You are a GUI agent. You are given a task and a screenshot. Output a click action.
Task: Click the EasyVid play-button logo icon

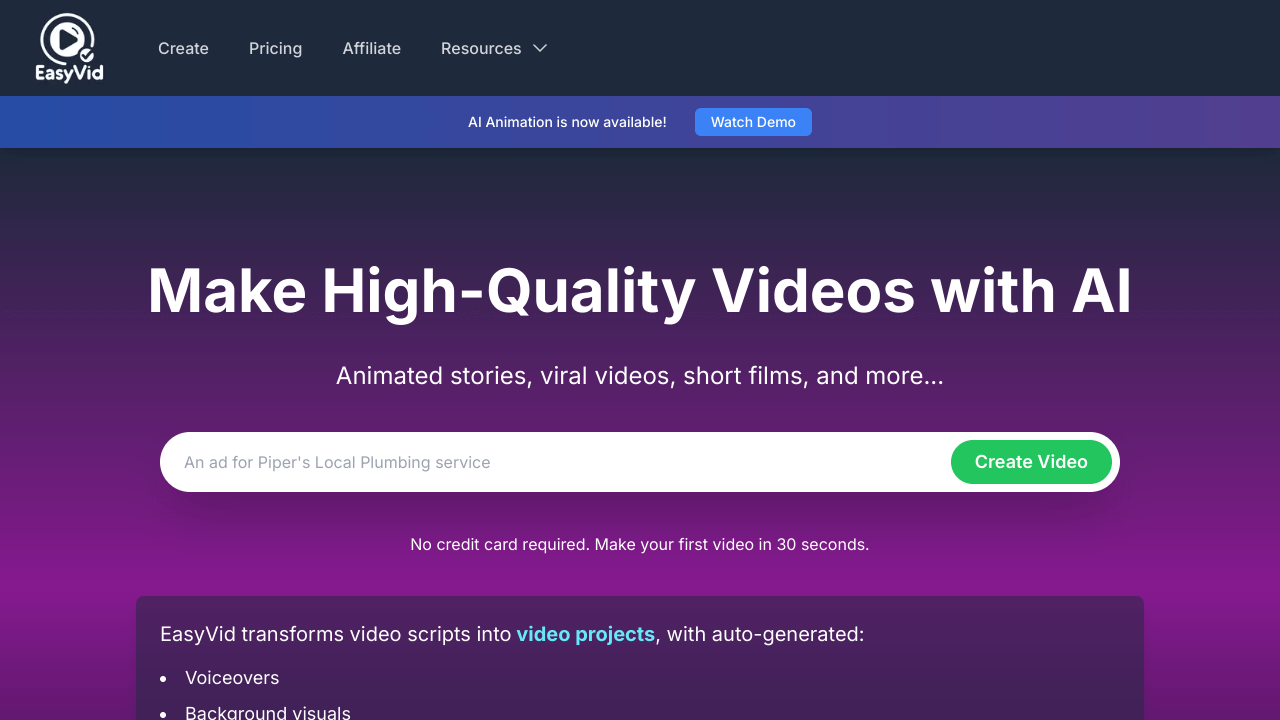pos(66,38)
